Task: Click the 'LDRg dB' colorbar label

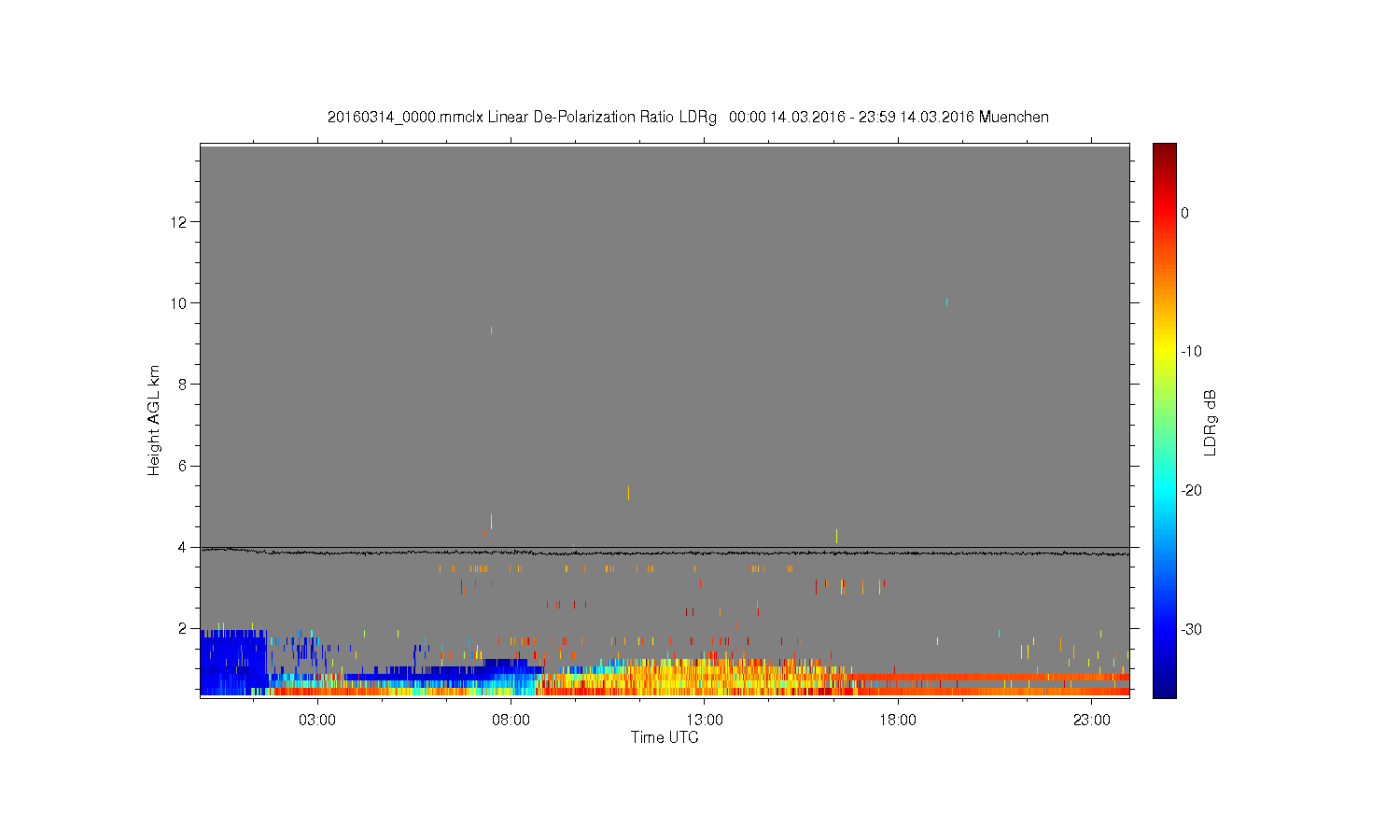Action: [x=1211, y=422]
